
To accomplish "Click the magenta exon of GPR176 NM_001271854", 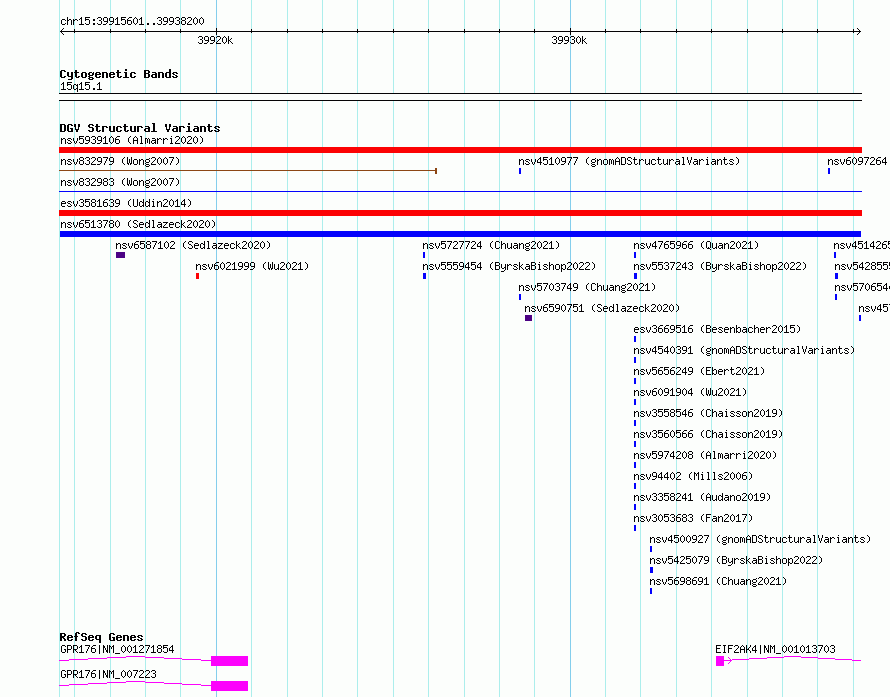I will tap(229, 661).
